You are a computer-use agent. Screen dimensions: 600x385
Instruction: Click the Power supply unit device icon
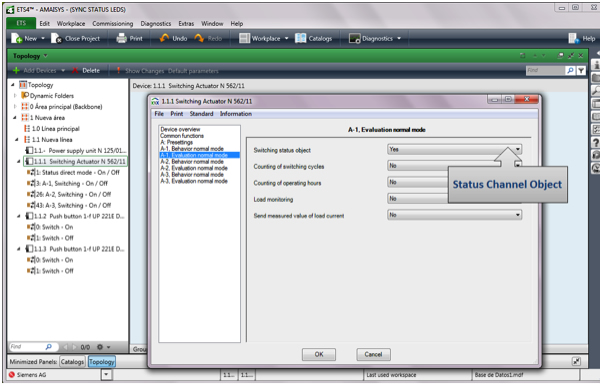coord(29,150)
